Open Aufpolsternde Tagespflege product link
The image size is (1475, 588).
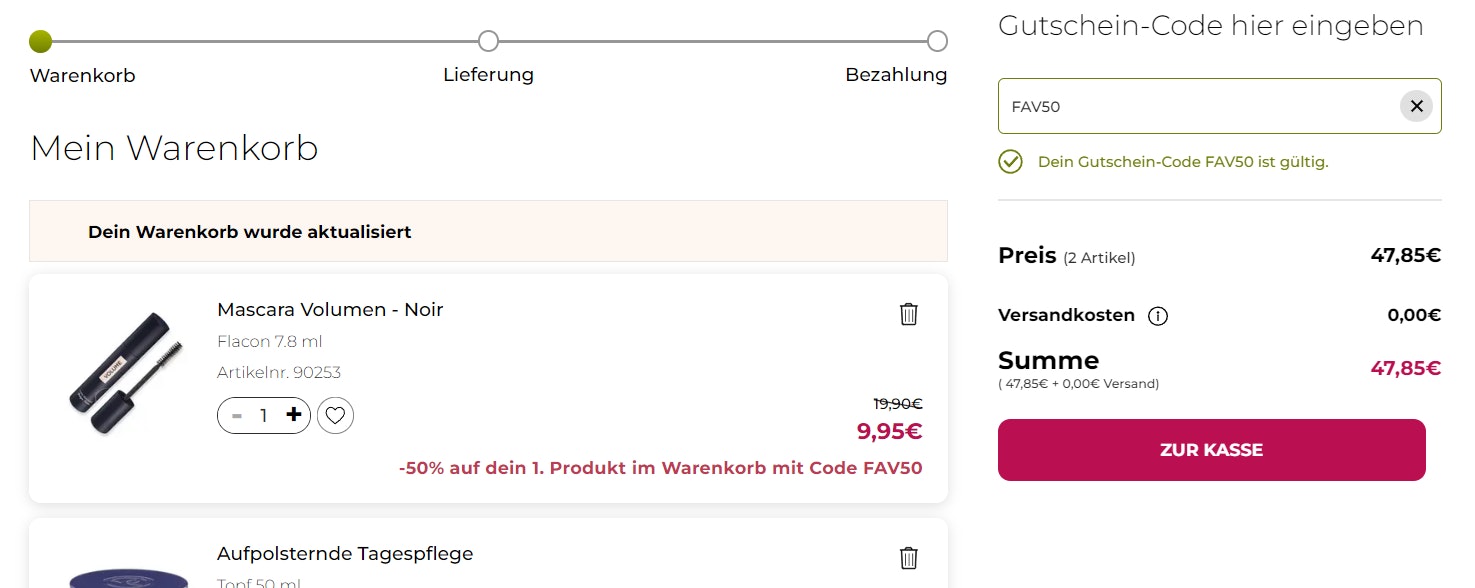tap(345, 554)
